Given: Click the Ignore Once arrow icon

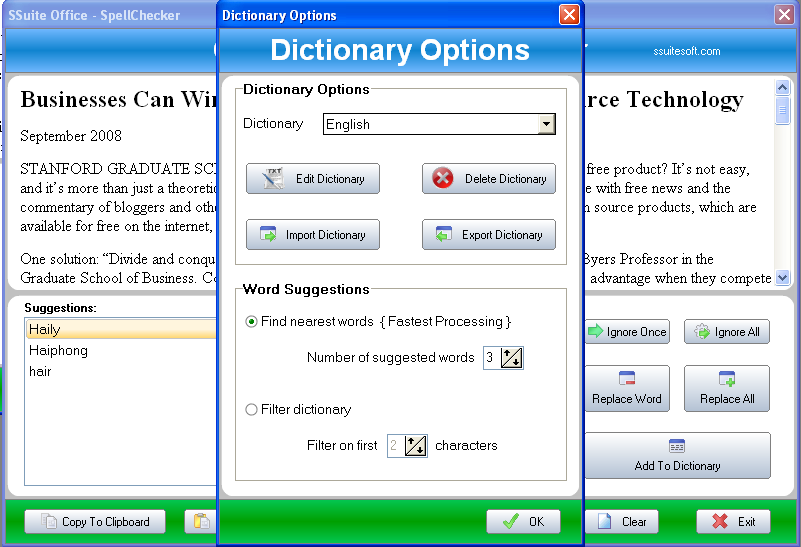Looking at the screenshot, I should [x=596, y=332].
